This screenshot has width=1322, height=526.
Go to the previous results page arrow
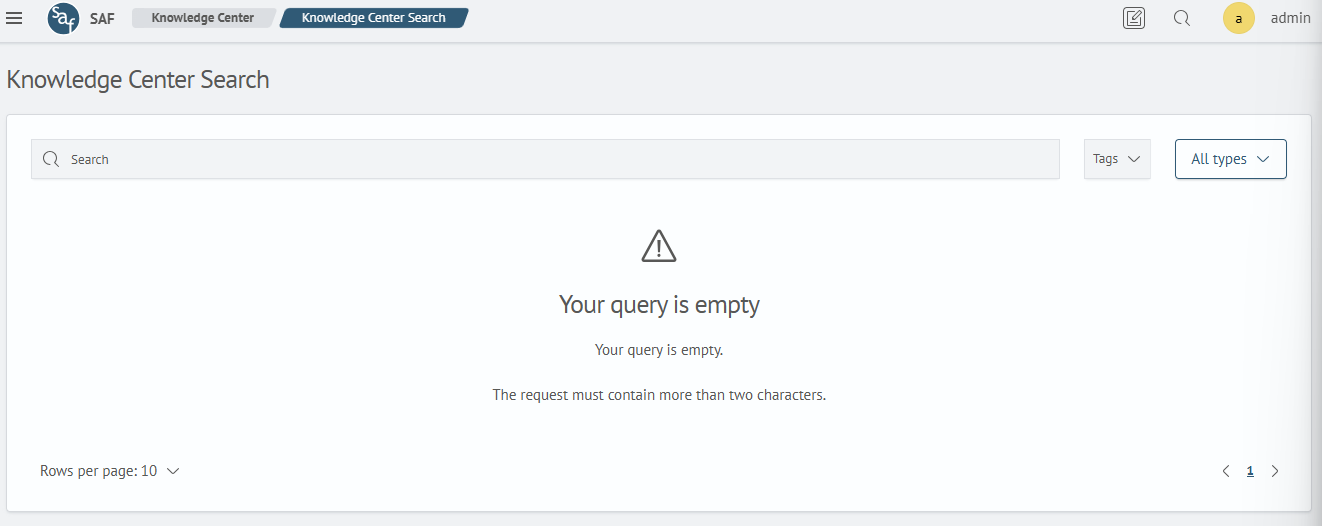coord(1226,471)
